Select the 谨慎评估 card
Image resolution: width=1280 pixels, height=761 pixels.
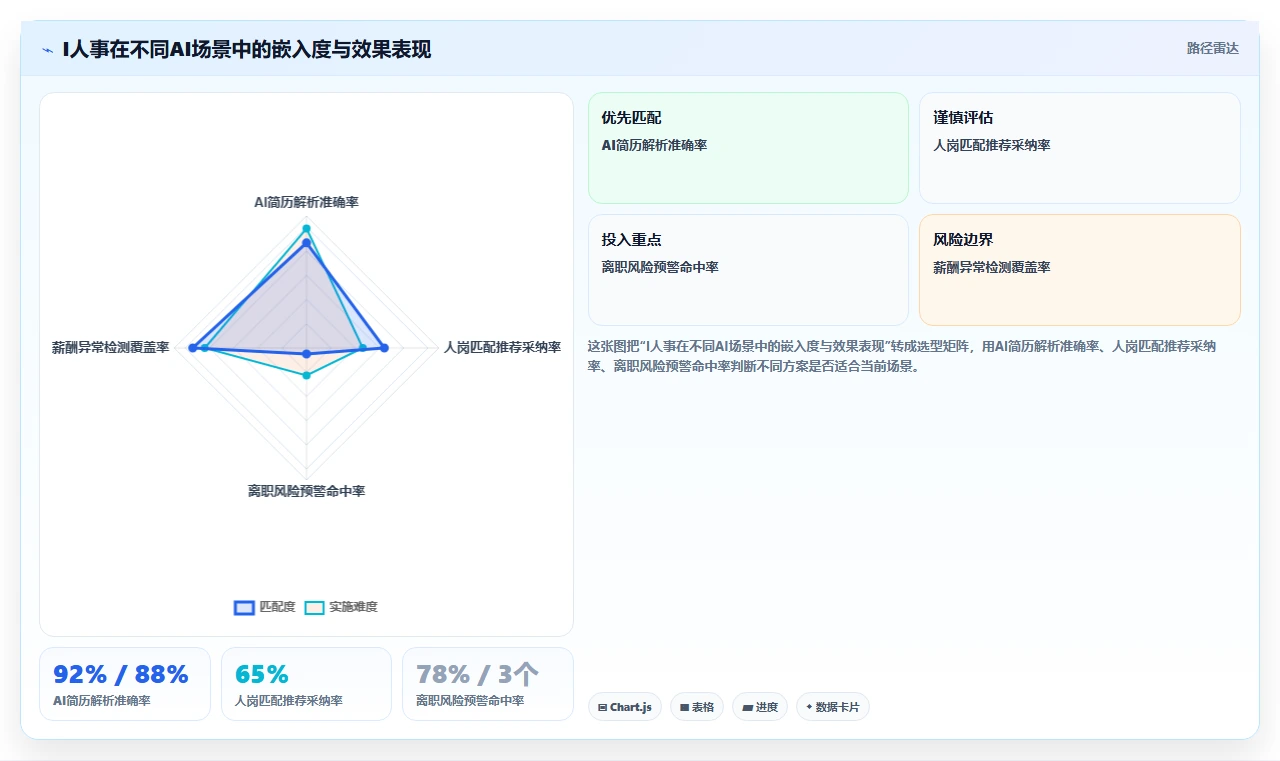point(1080,148)
